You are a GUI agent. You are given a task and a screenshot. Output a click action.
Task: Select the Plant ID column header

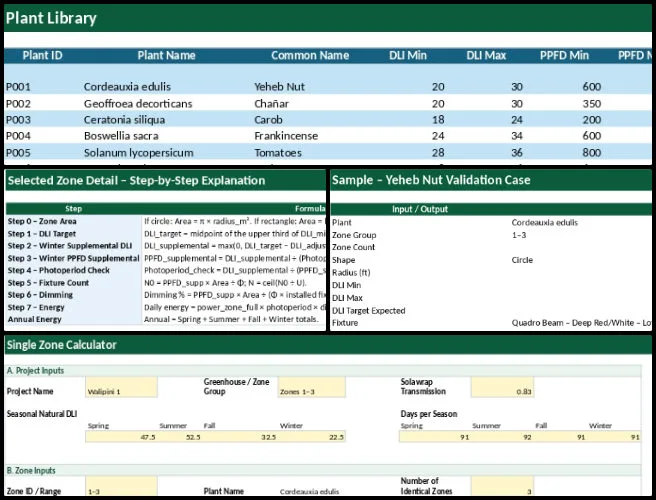[42, 56]
